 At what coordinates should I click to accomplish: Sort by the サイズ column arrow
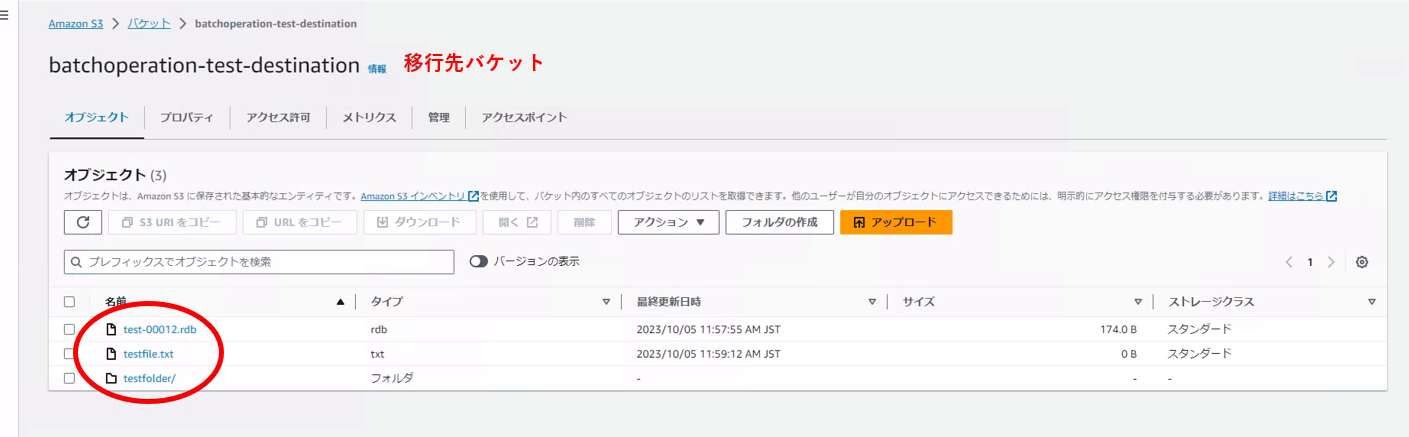click(x=1138, y=302)
